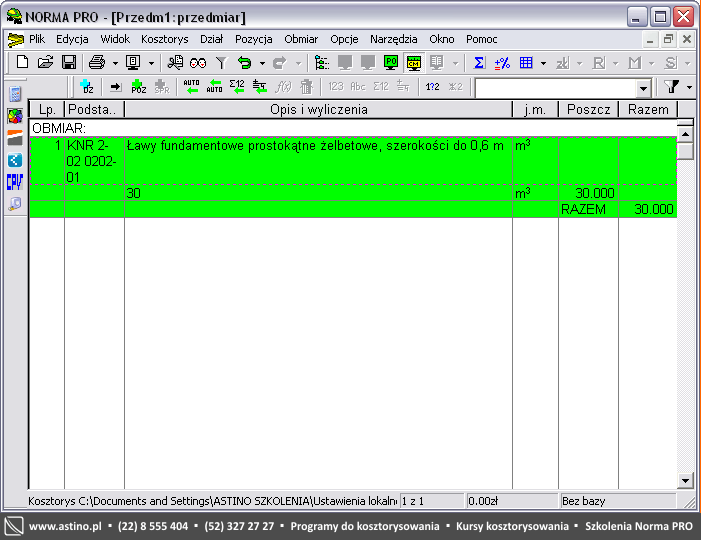701x540 pixels.
Task: Print using the printer icon
Action: point(97,62)
